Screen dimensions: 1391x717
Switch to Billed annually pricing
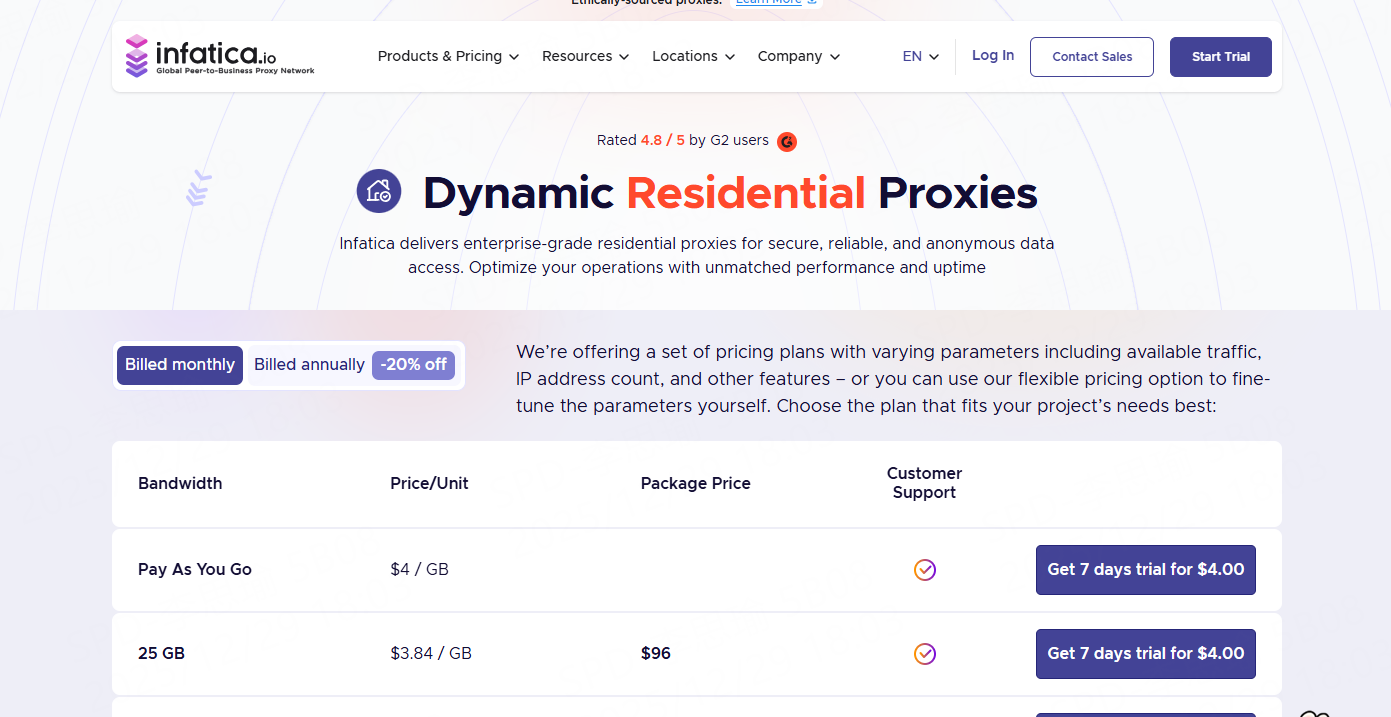(309, 365)
